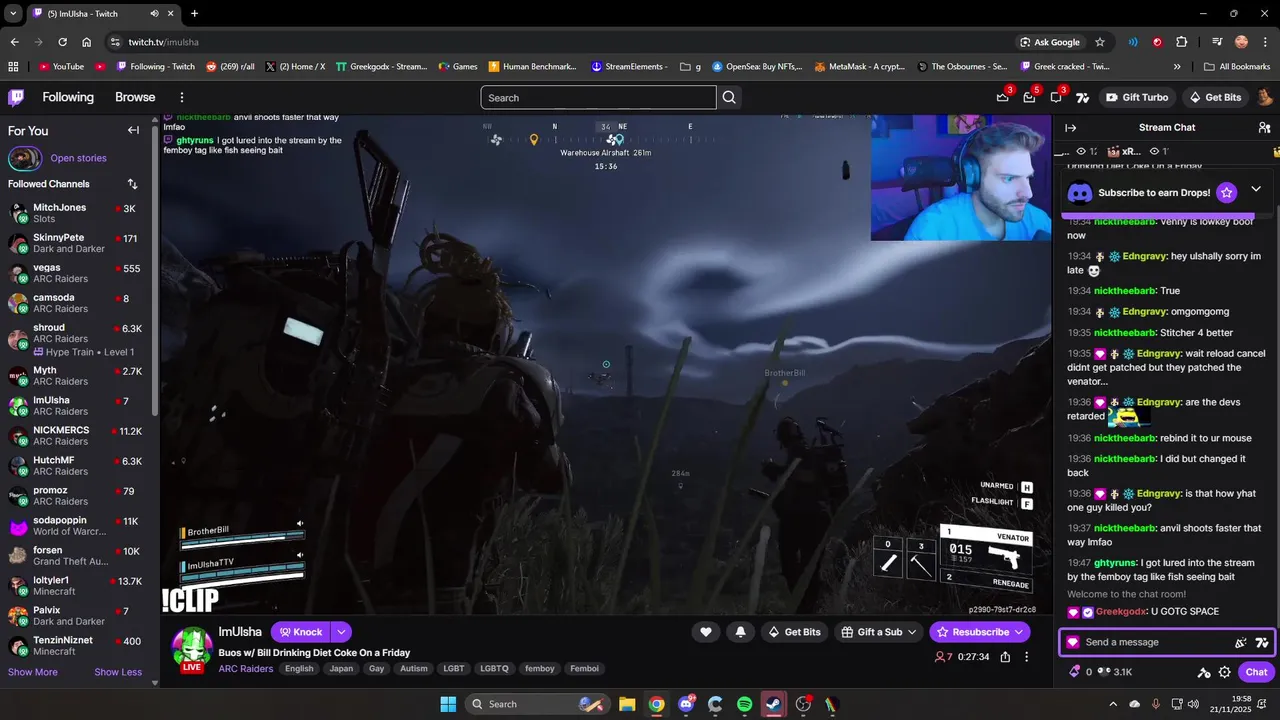Expand the Subscribe to earn Drops banner
Viewport: 1280px width, 720px height.
(x=1256, y=189)
